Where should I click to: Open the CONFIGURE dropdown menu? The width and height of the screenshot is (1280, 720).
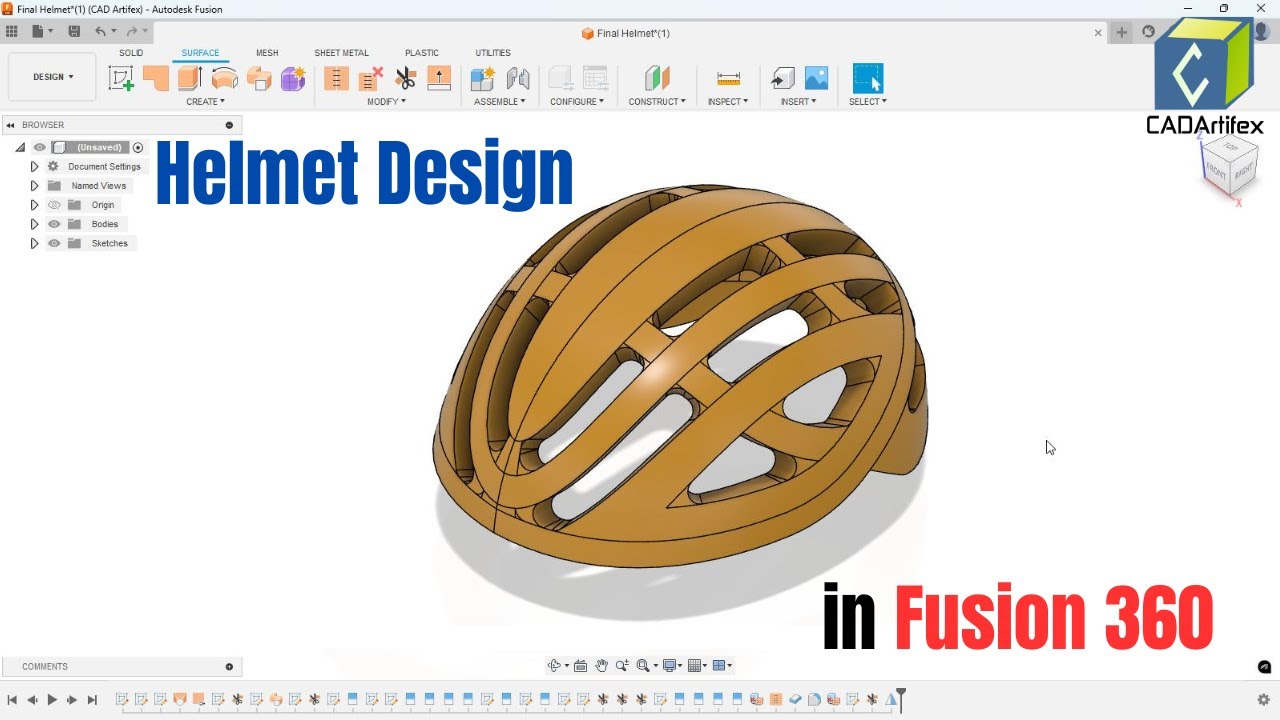tap(577, 101)
